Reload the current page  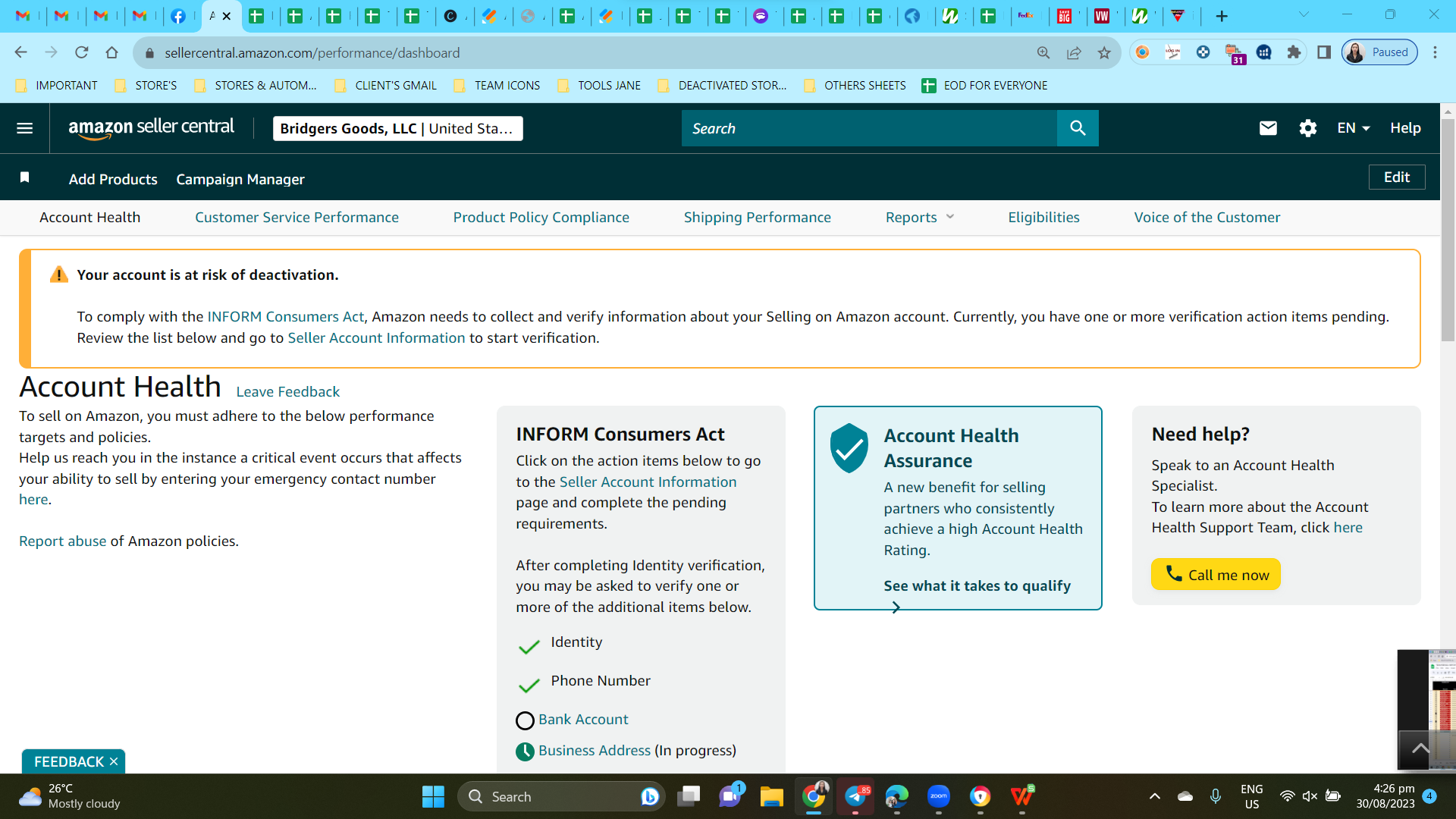click(82, 52)
